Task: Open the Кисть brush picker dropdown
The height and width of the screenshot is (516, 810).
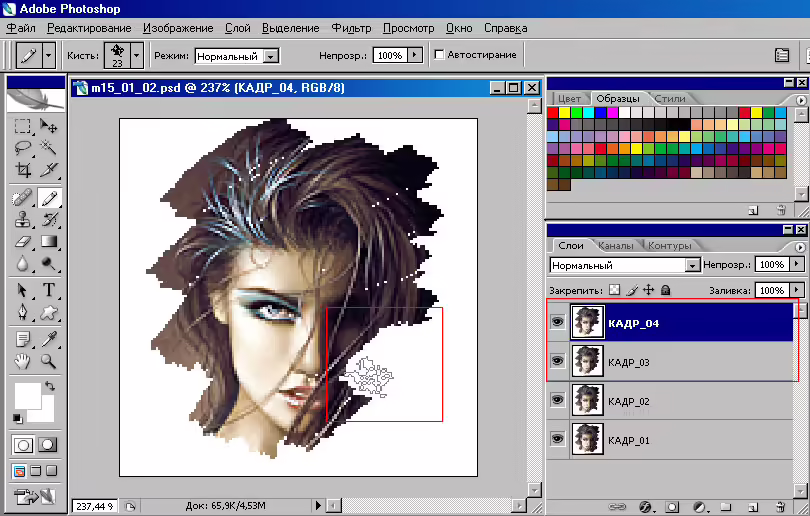Action: (137, 55)
